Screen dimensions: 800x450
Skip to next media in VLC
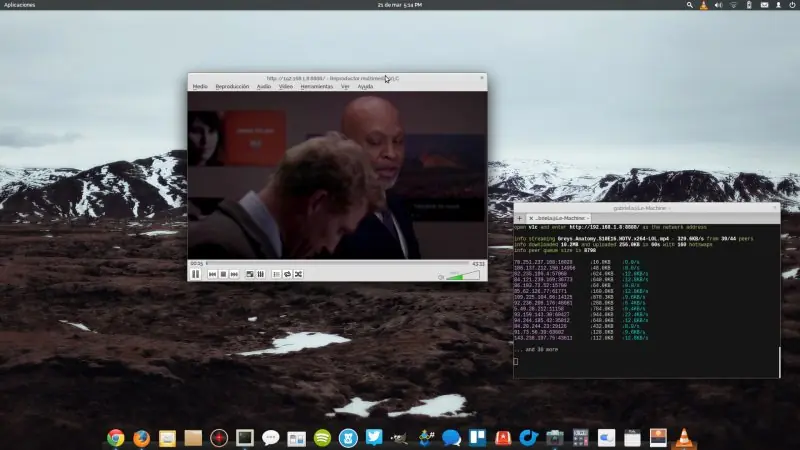tap(234, 274)
